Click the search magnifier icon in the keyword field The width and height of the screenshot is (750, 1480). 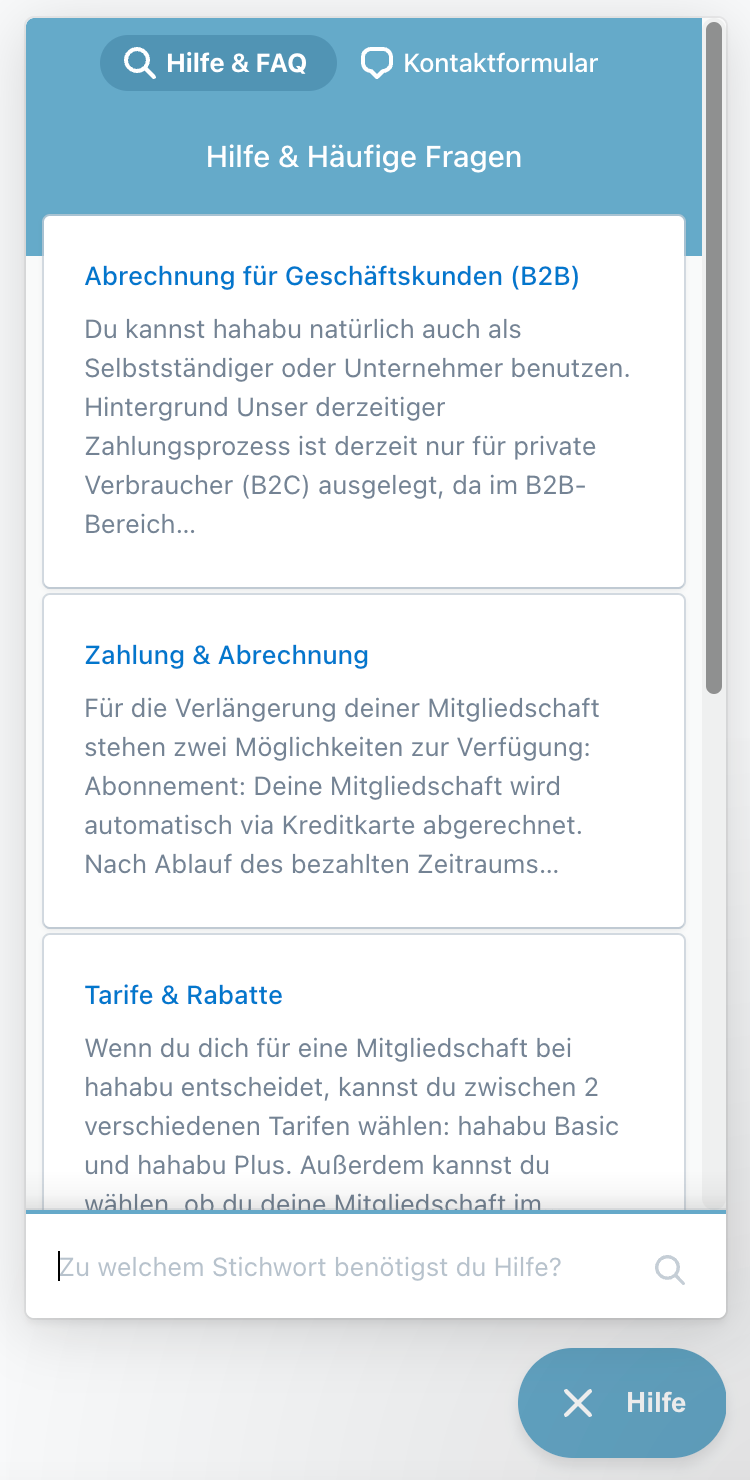point(669,1269)
